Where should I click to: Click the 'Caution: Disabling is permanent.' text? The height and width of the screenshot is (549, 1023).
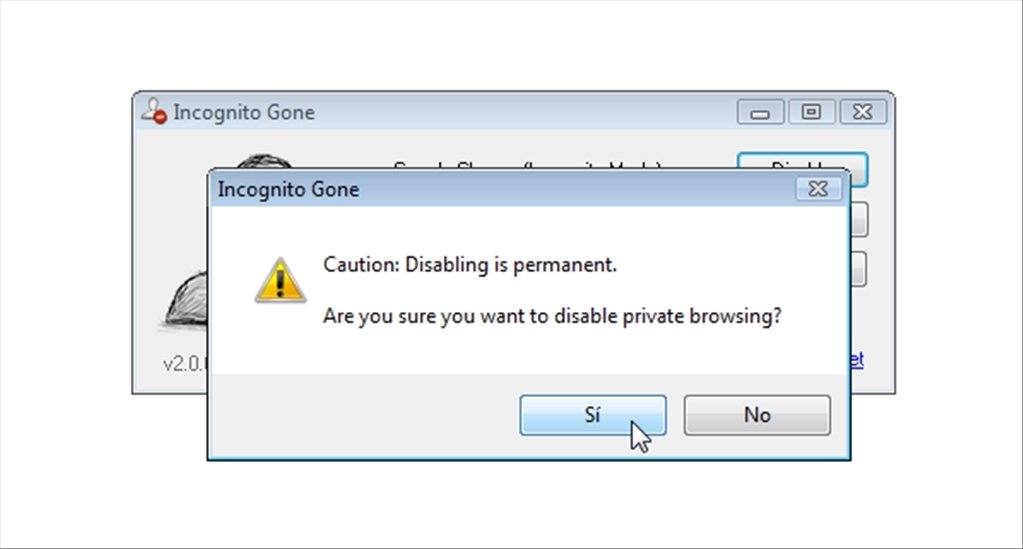(470, 265)
